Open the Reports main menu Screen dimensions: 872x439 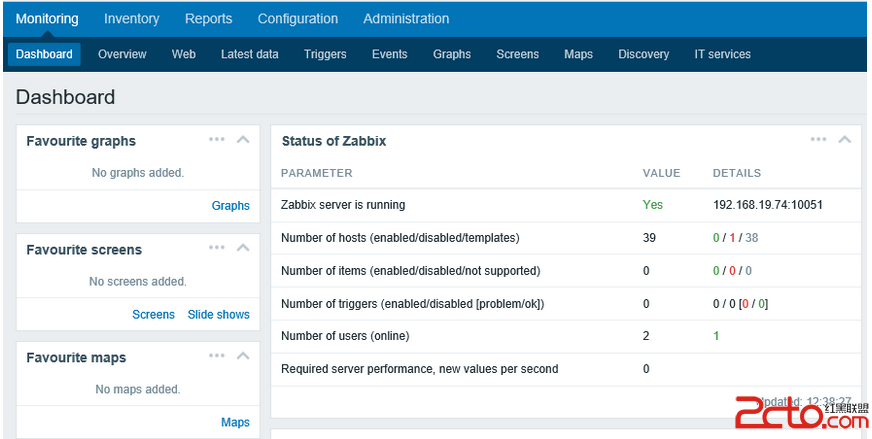pyautogui.click(x=209, y=18)
